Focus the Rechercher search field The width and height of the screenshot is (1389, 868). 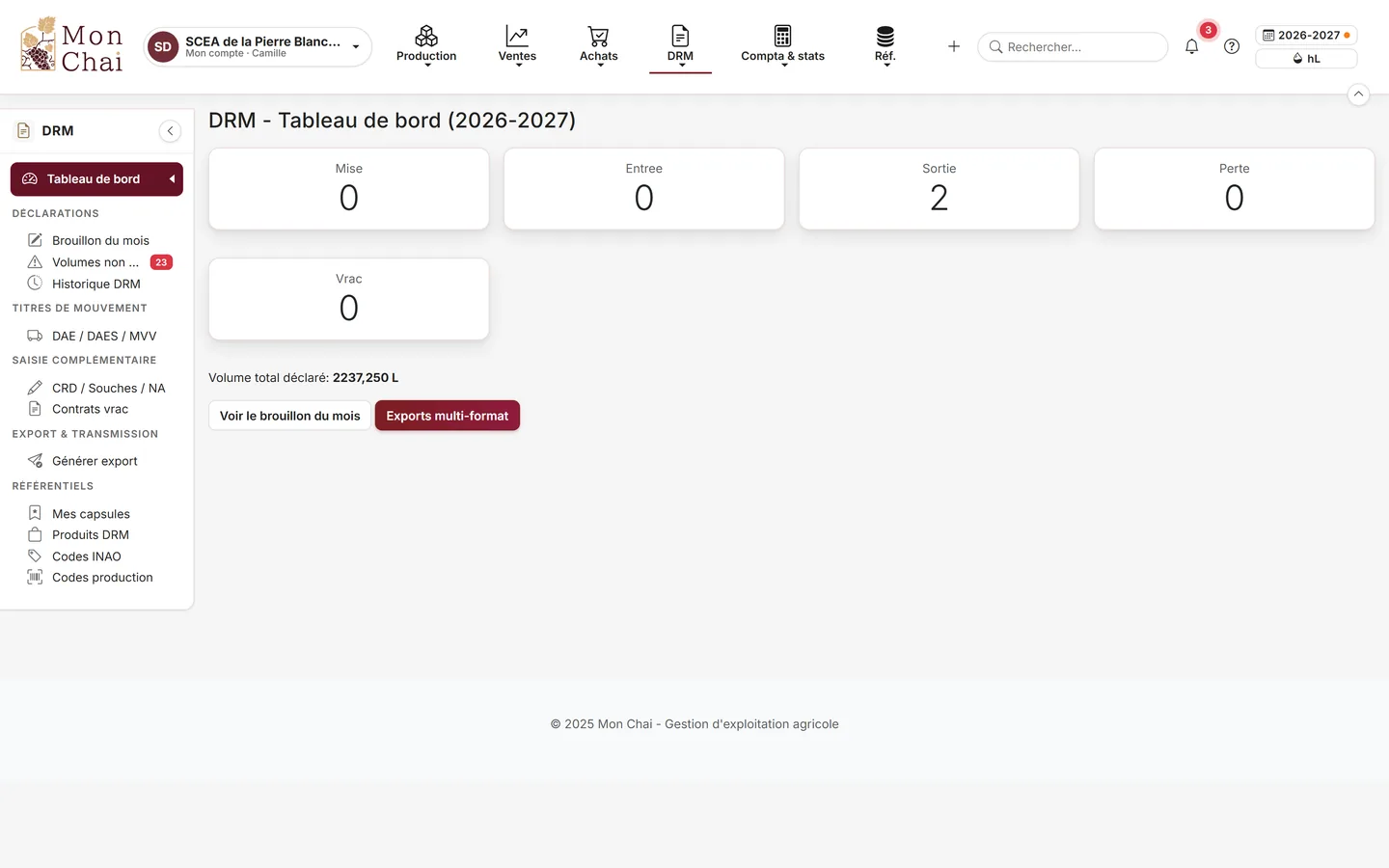1073,46
